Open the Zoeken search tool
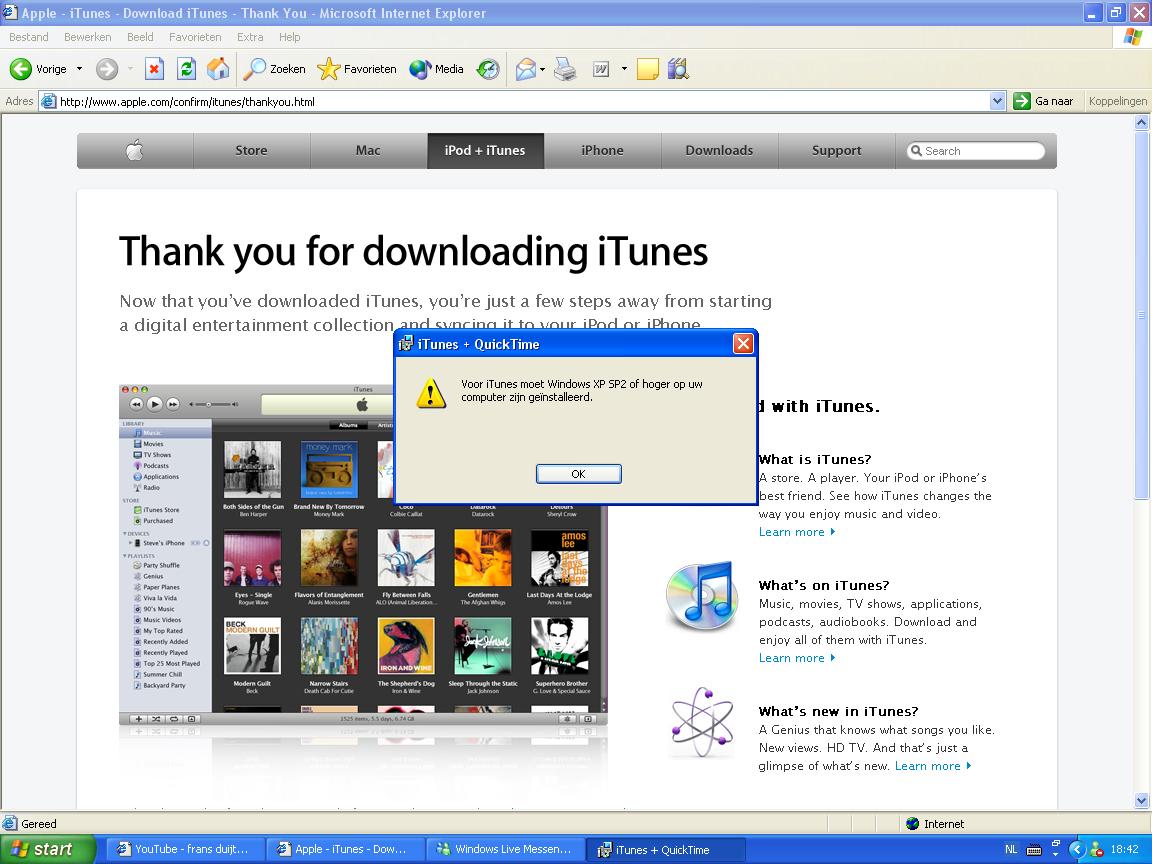 (x=274, y=69)
